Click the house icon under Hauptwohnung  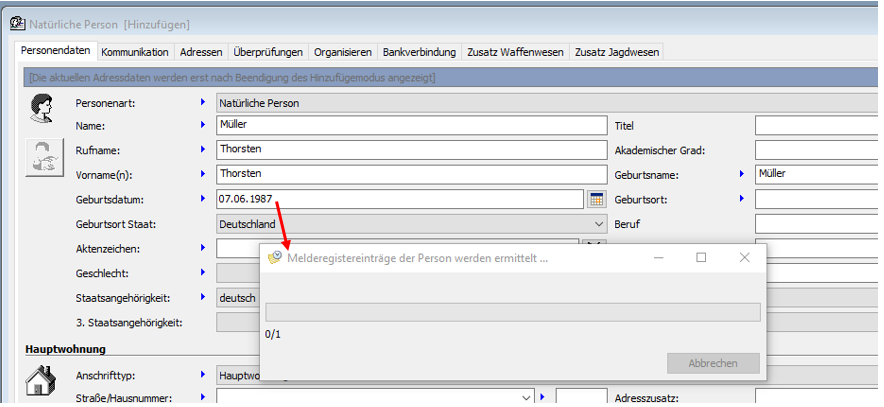[x=41, y=380]
